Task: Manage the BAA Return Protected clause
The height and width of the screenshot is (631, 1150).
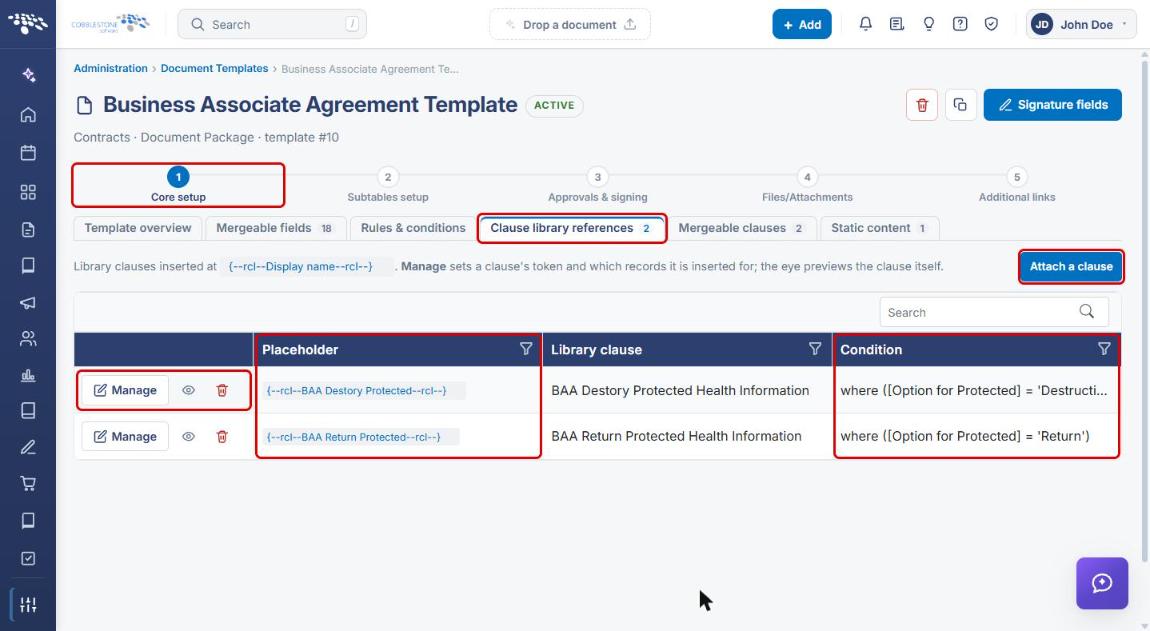Action: (125, 437)
